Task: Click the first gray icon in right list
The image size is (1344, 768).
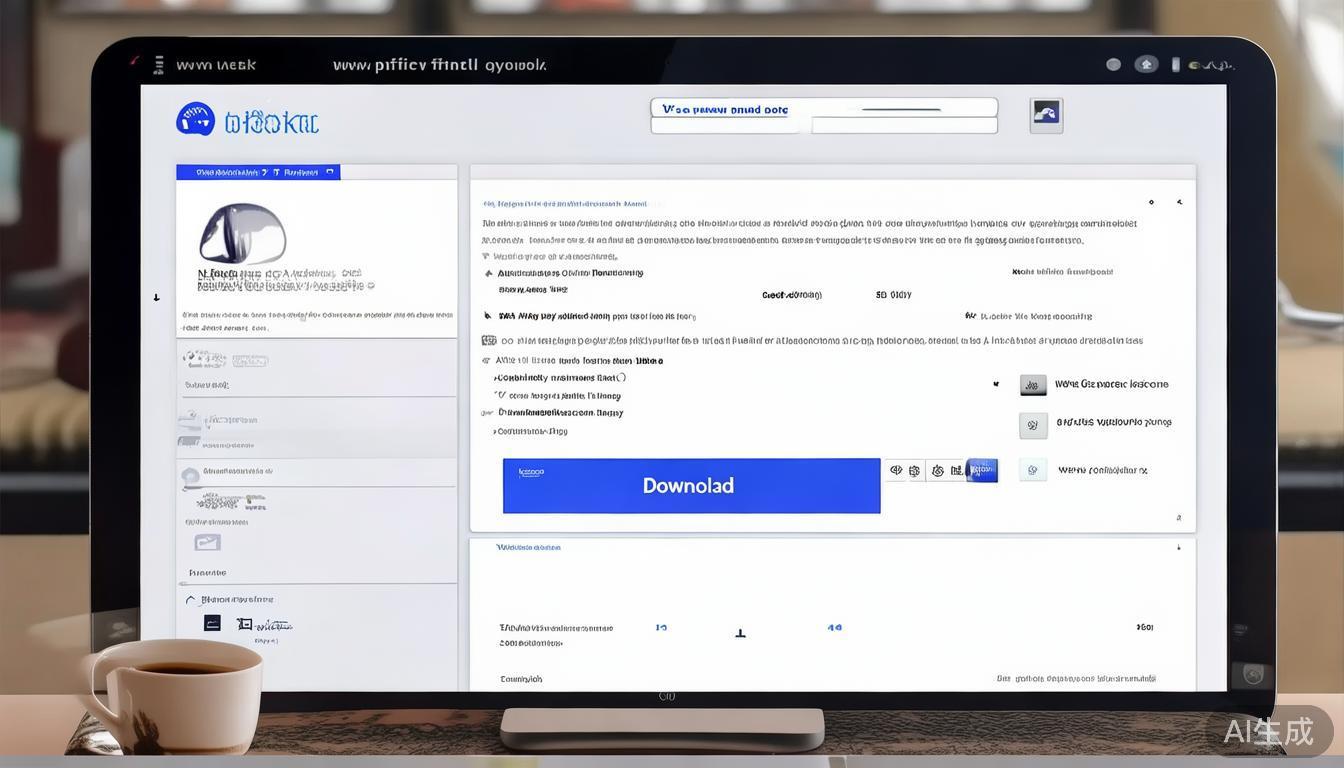Action: click(1033, 385)
